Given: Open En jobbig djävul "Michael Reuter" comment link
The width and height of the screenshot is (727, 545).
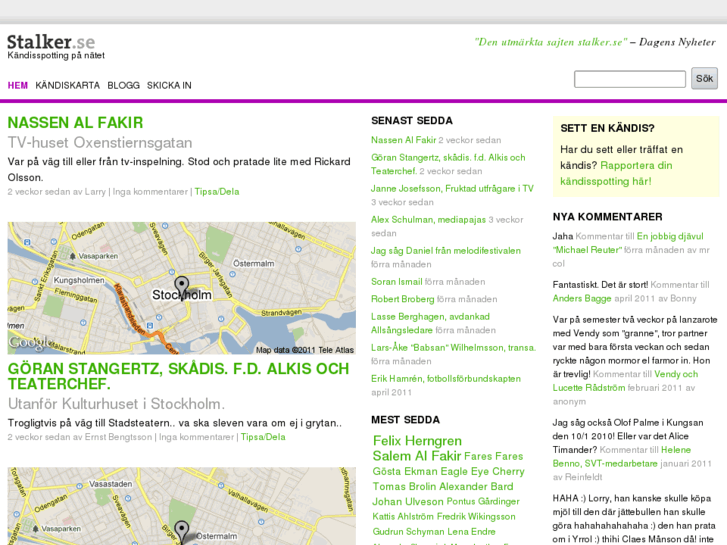Looking at the screenshot, I should point(628,243).
